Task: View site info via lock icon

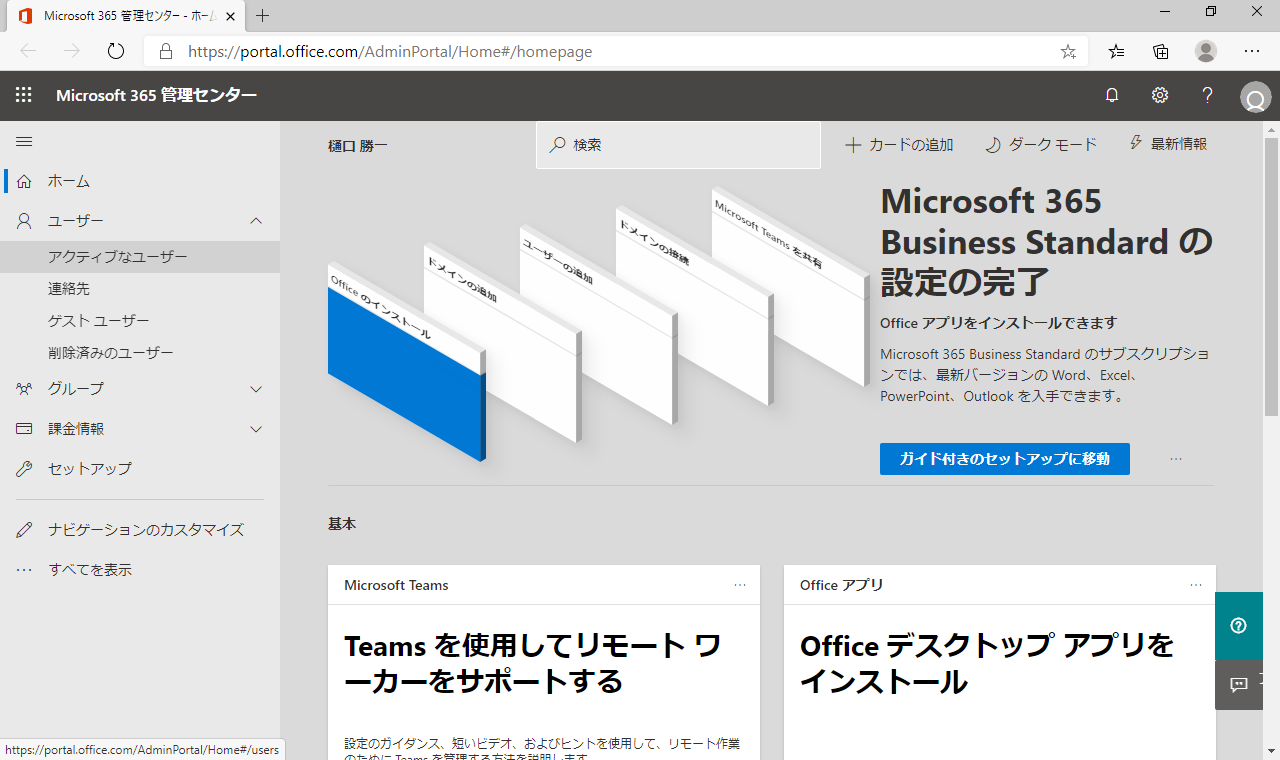Action: point(166,51)
